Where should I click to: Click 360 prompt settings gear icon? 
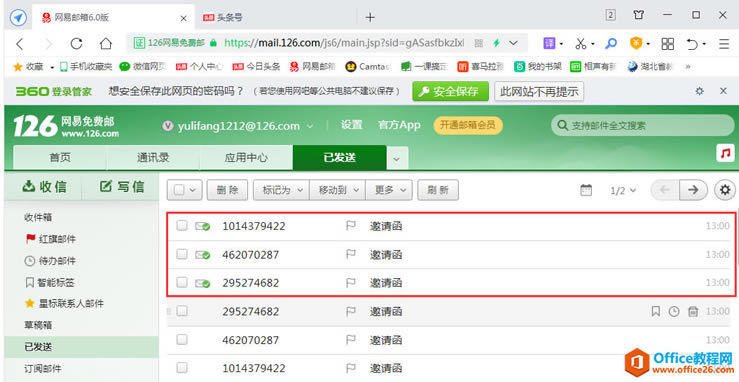click(x=700, y=91)
